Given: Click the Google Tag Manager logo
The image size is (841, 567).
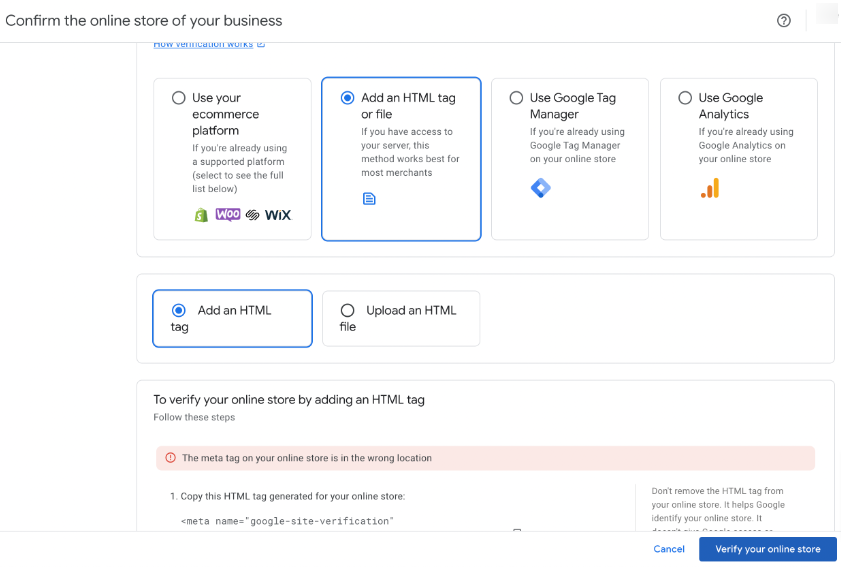Looking at the screenshot, I should tap(541, 188).
